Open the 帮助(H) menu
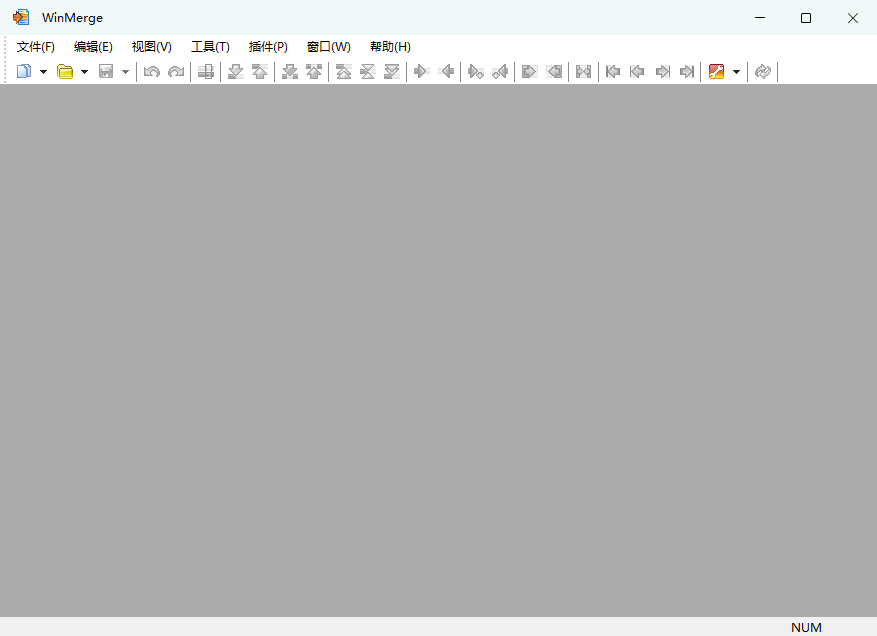877x636 pixels. (x=390, y=47)
